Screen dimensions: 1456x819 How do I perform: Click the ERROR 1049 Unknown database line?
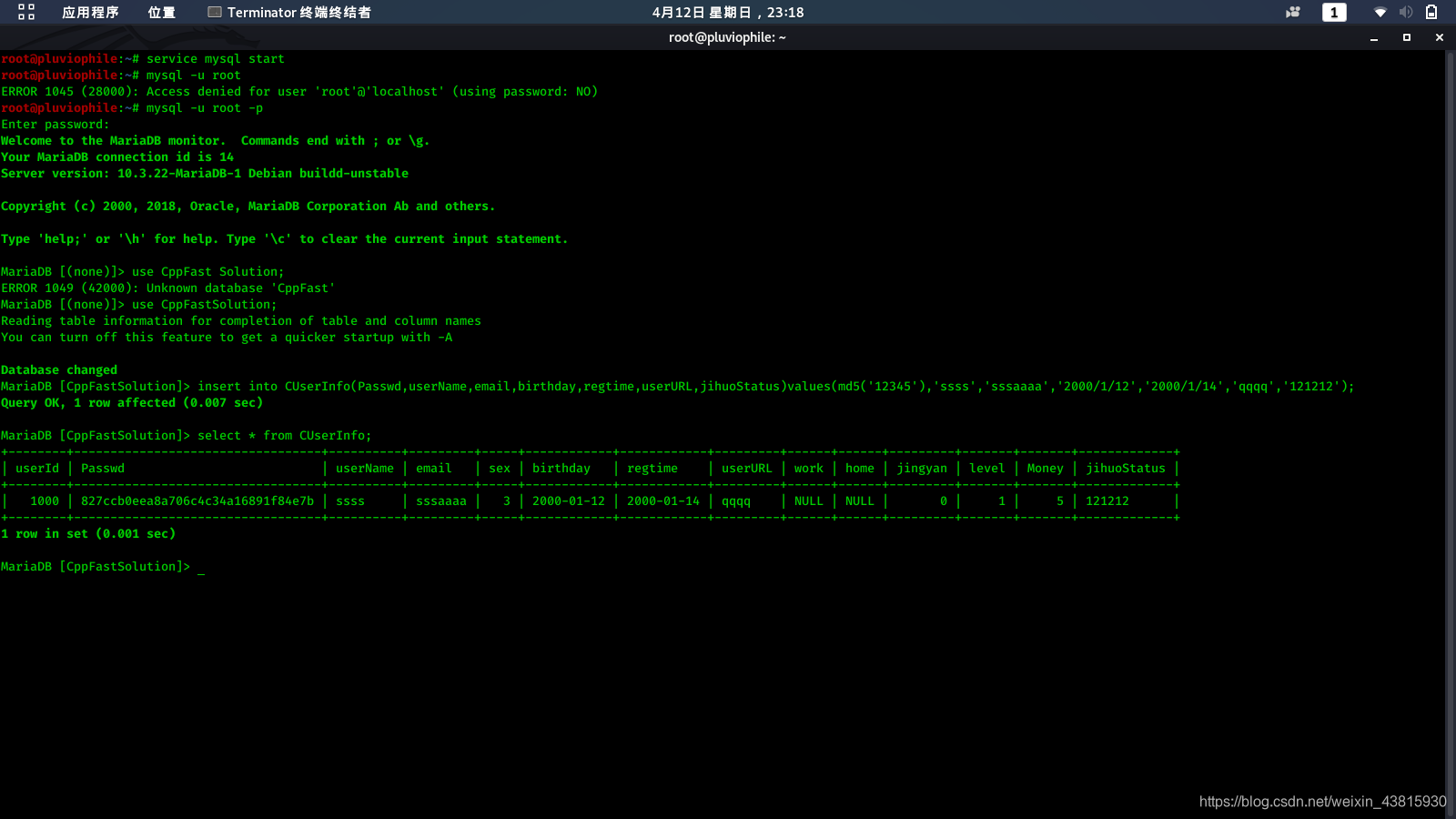click(x=168, y=288)
